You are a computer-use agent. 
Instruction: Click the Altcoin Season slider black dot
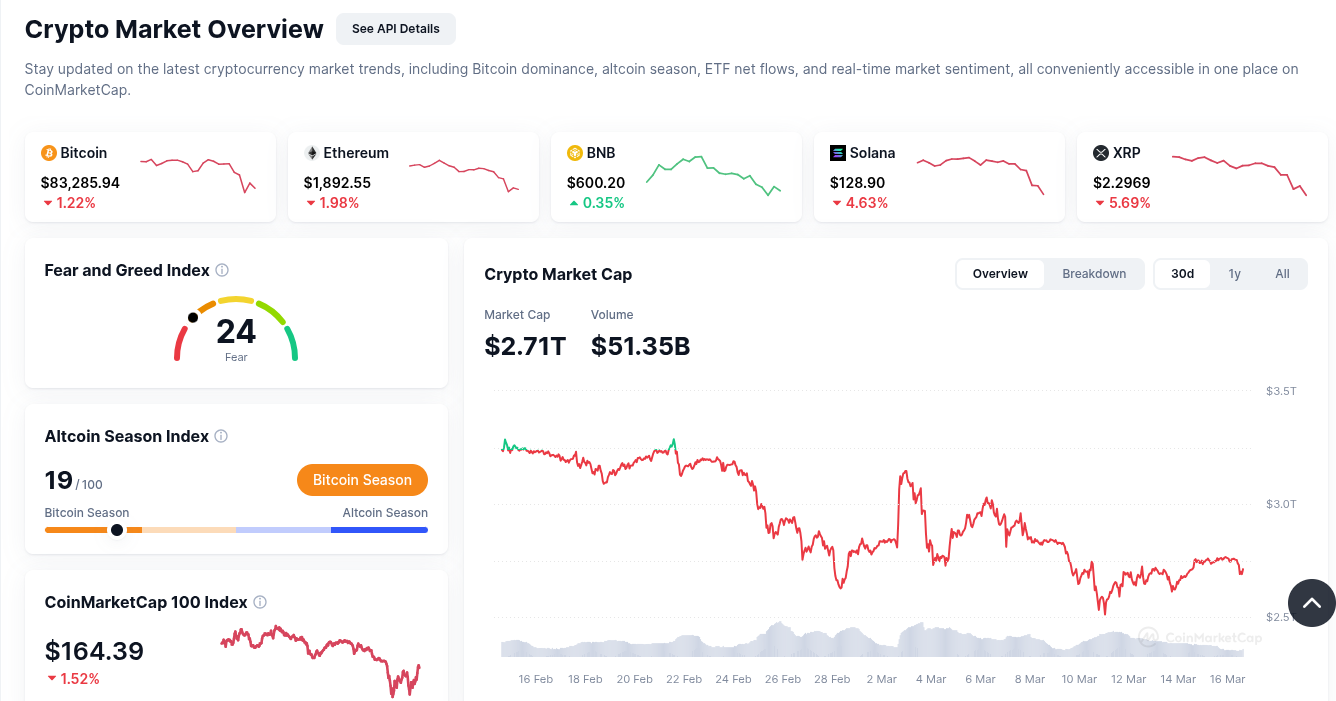point(117,530)
